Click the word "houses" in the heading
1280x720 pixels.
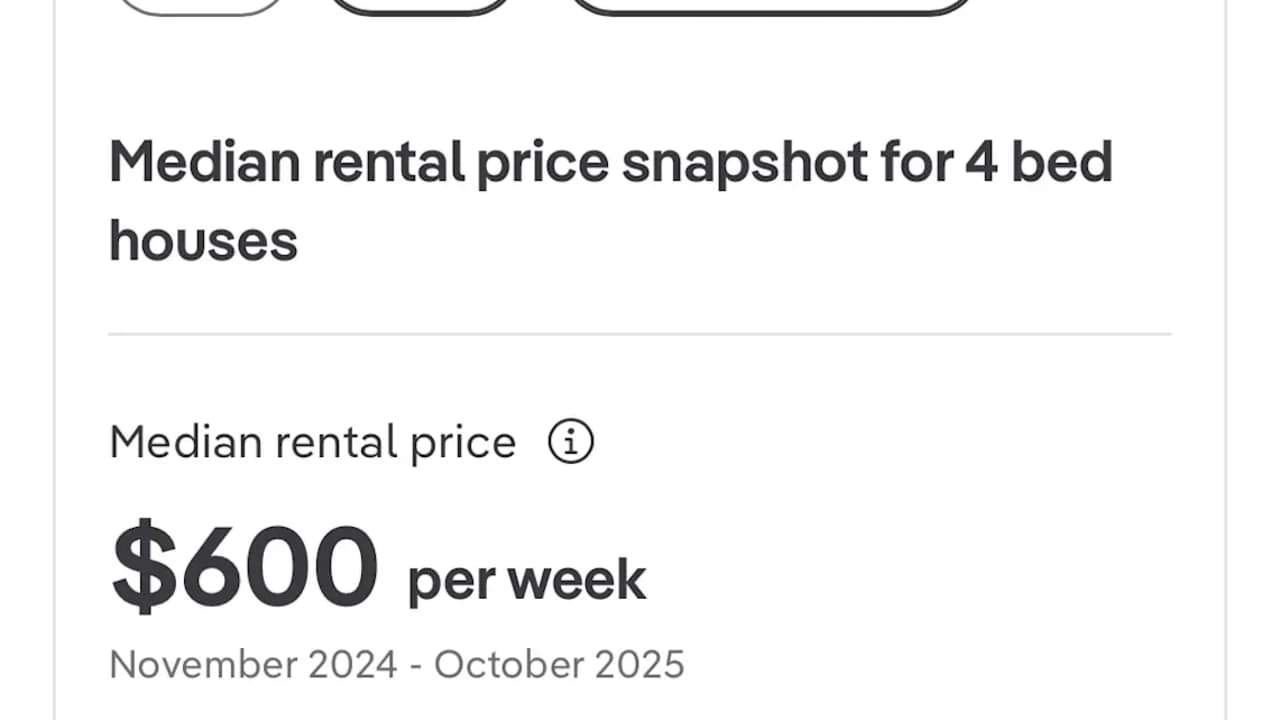[x=203, y=241]
